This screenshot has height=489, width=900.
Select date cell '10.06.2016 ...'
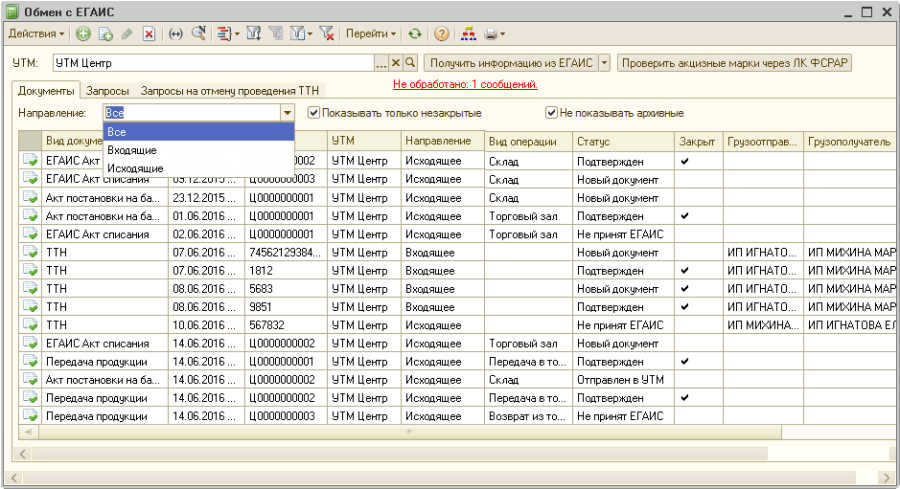click(206, 325)
